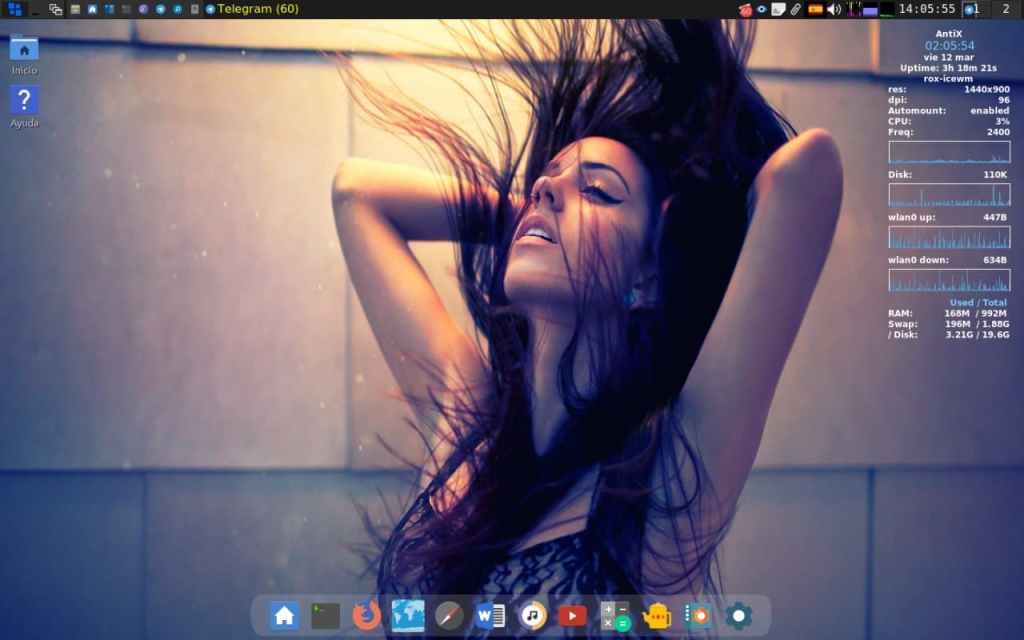
Task: Switch to the Telegram (60) taskbar window
Action: pos(251,9)
